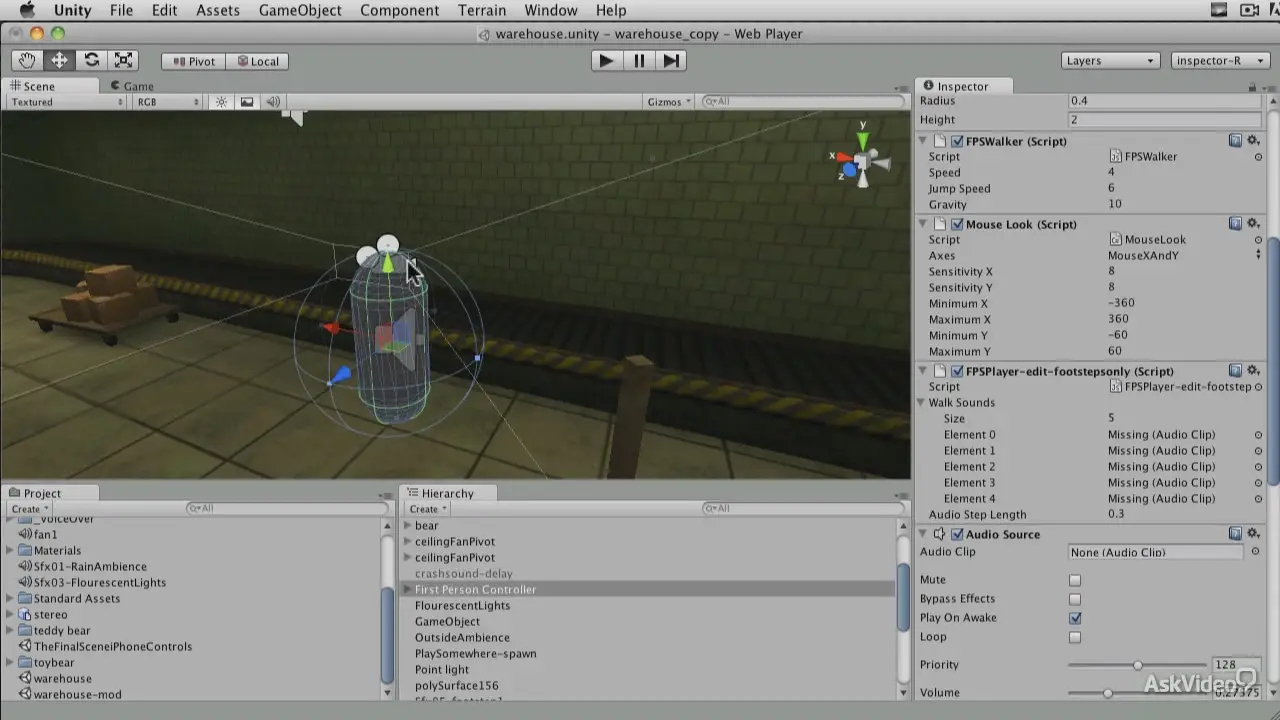Image resolution: width=1280 pixels, height=720 pixels.
Task: Collapse the Walk Sounds array
Action: [x=922, y=403]
